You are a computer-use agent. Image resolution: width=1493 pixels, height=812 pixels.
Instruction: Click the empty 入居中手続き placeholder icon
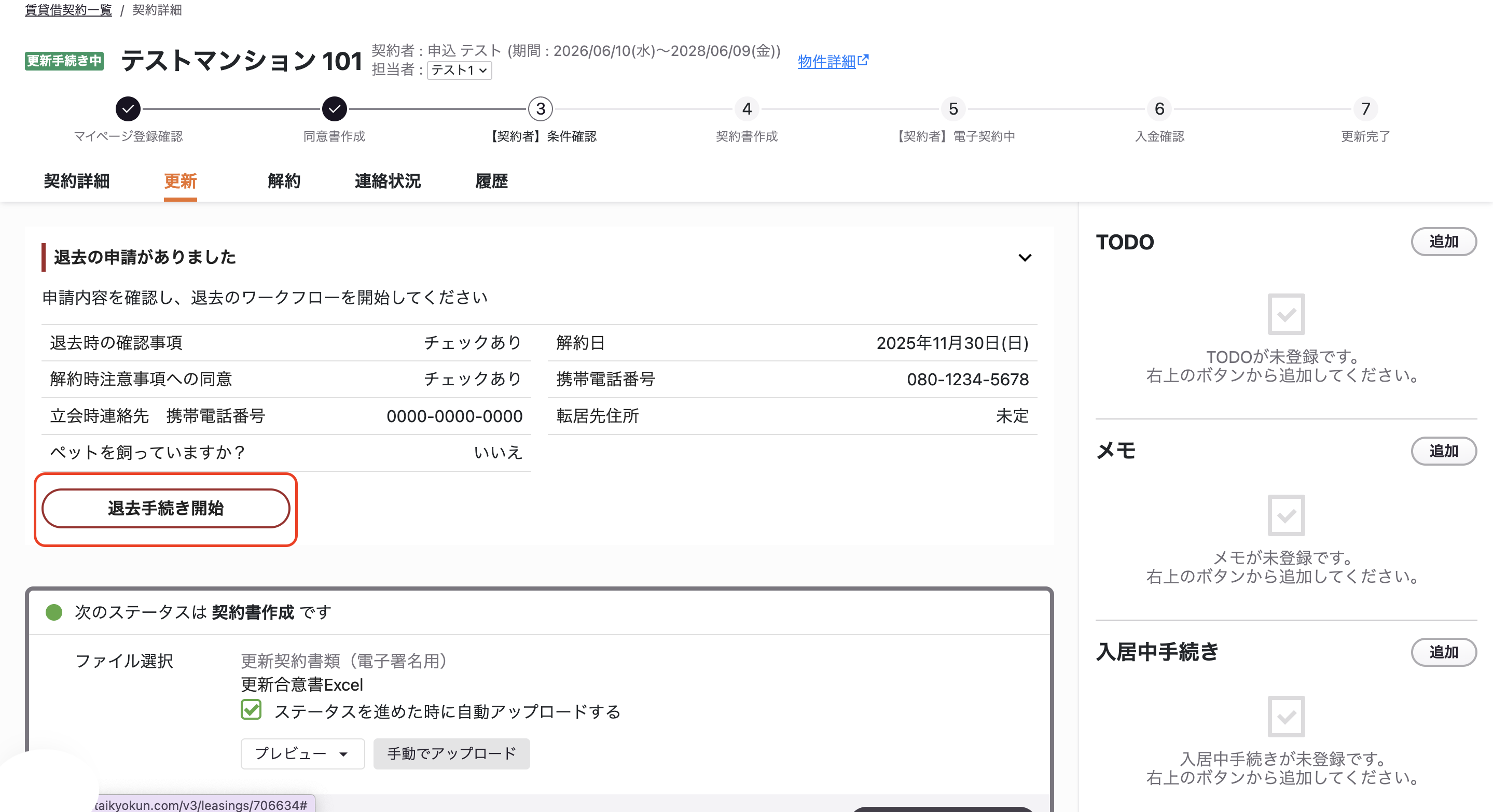coord(1286,717)
